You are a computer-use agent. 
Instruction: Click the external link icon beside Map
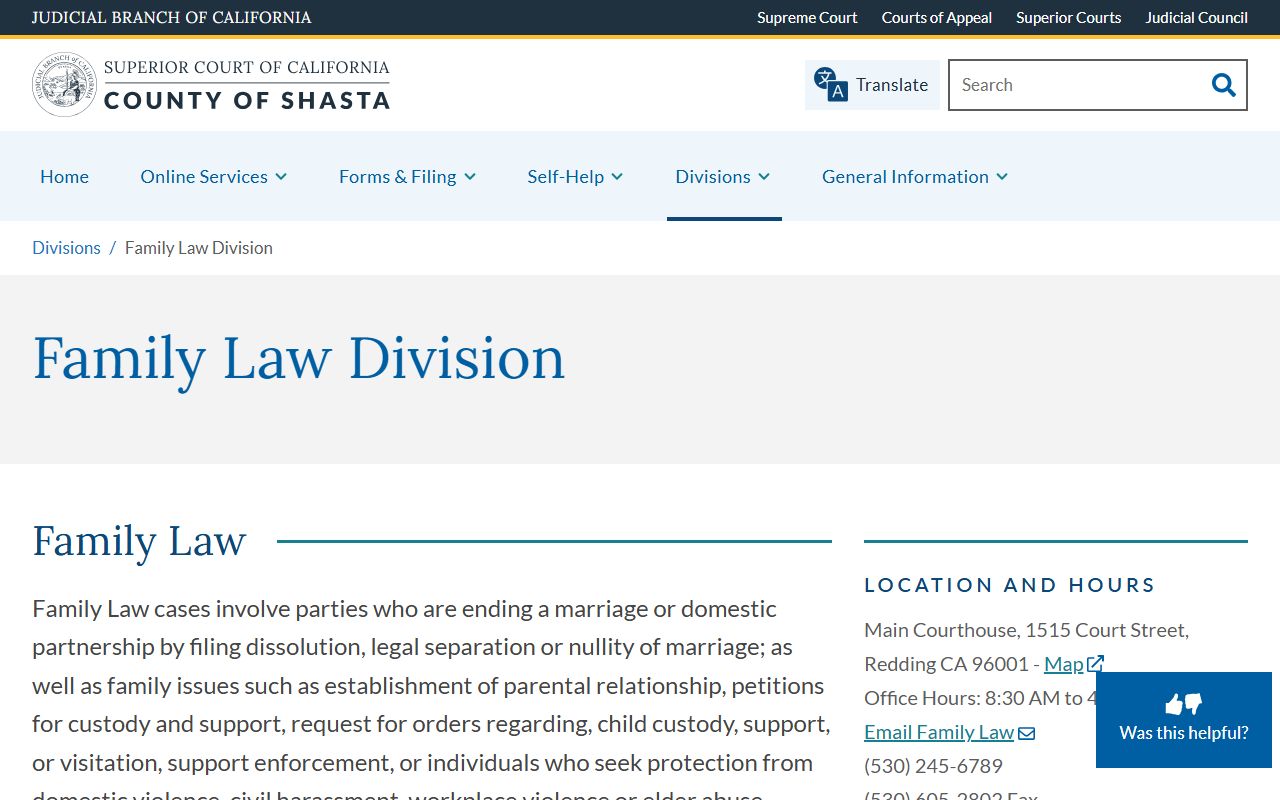pos(1096,664)
